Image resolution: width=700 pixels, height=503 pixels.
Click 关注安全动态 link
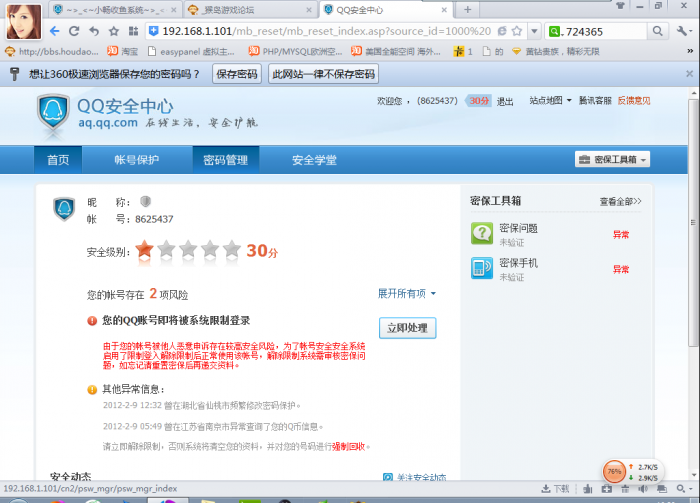(415, 477)
